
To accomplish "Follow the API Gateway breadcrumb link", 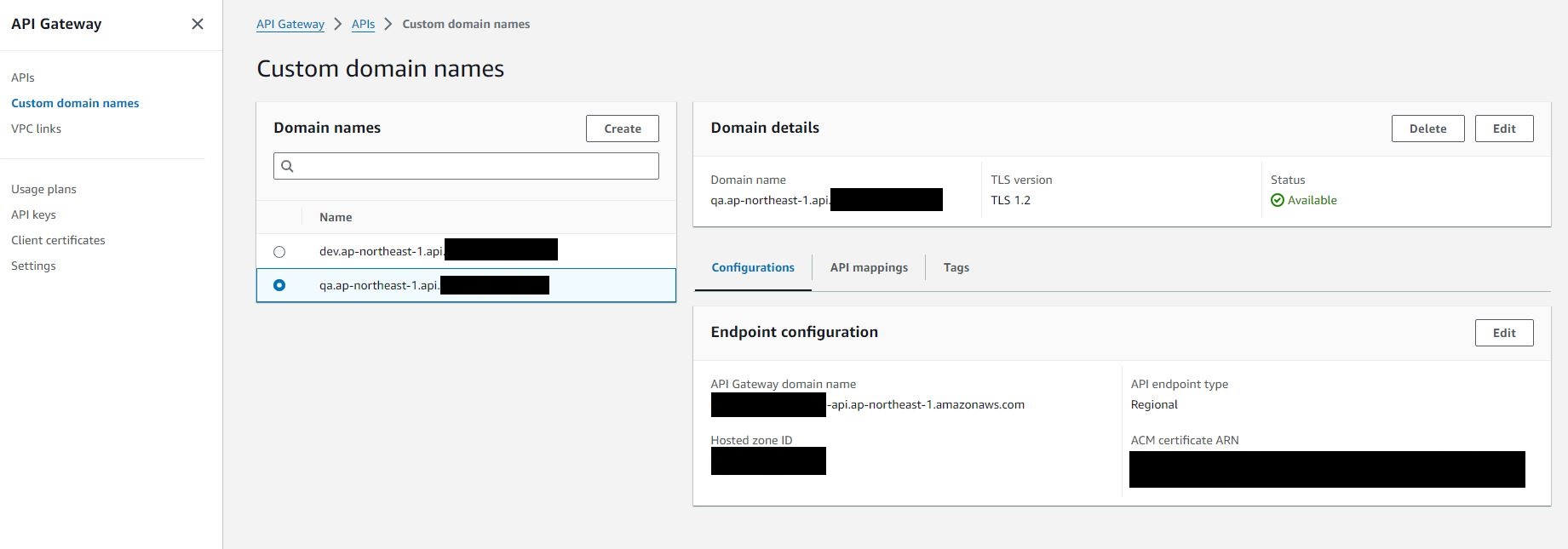I will pos(290,24).
